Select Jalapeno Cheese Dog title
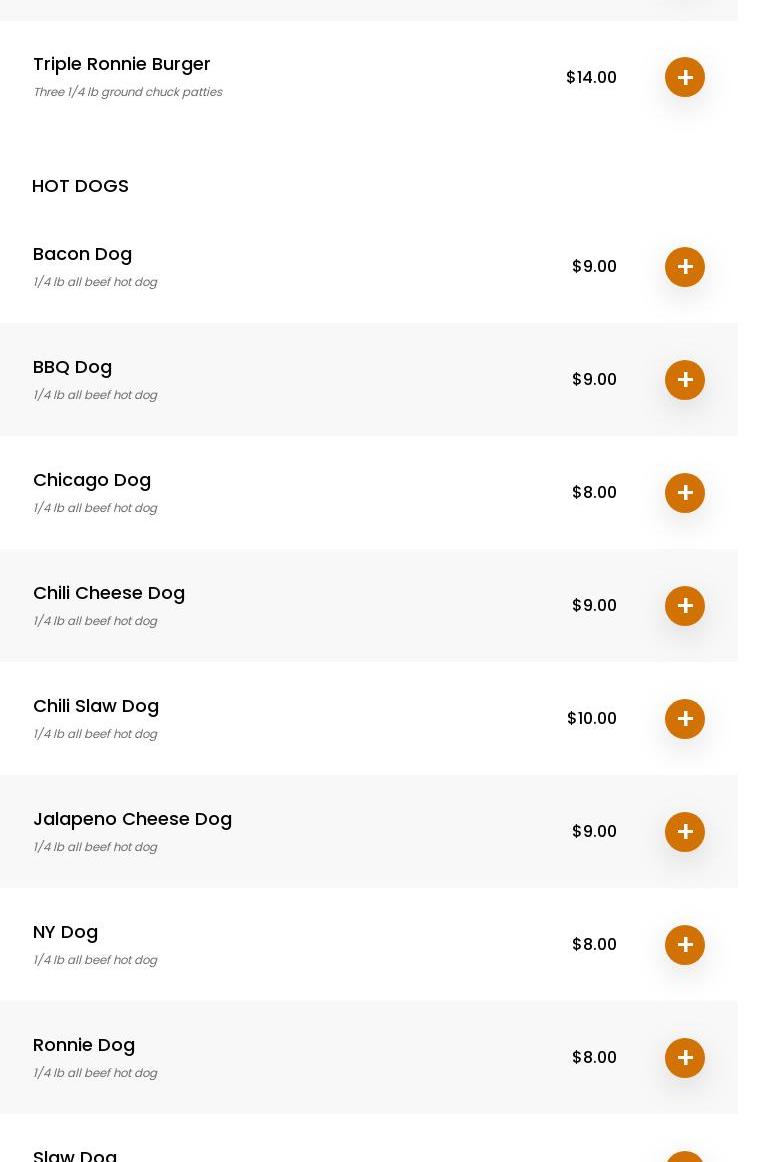 pyautogui.click(x=132, y=819)
